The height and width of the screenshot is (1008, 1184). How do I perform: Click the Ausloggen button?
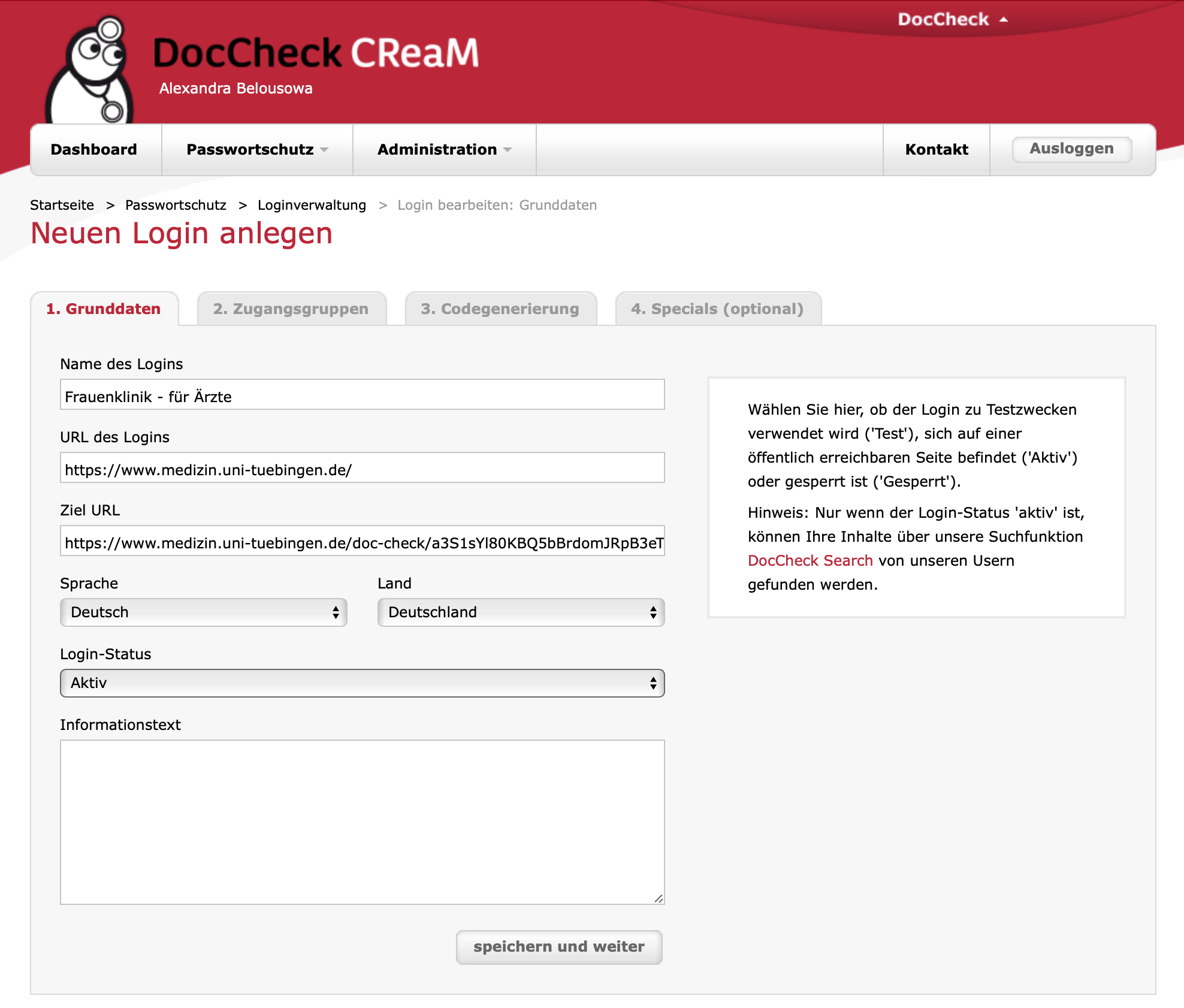click(x=1071, y=149)
